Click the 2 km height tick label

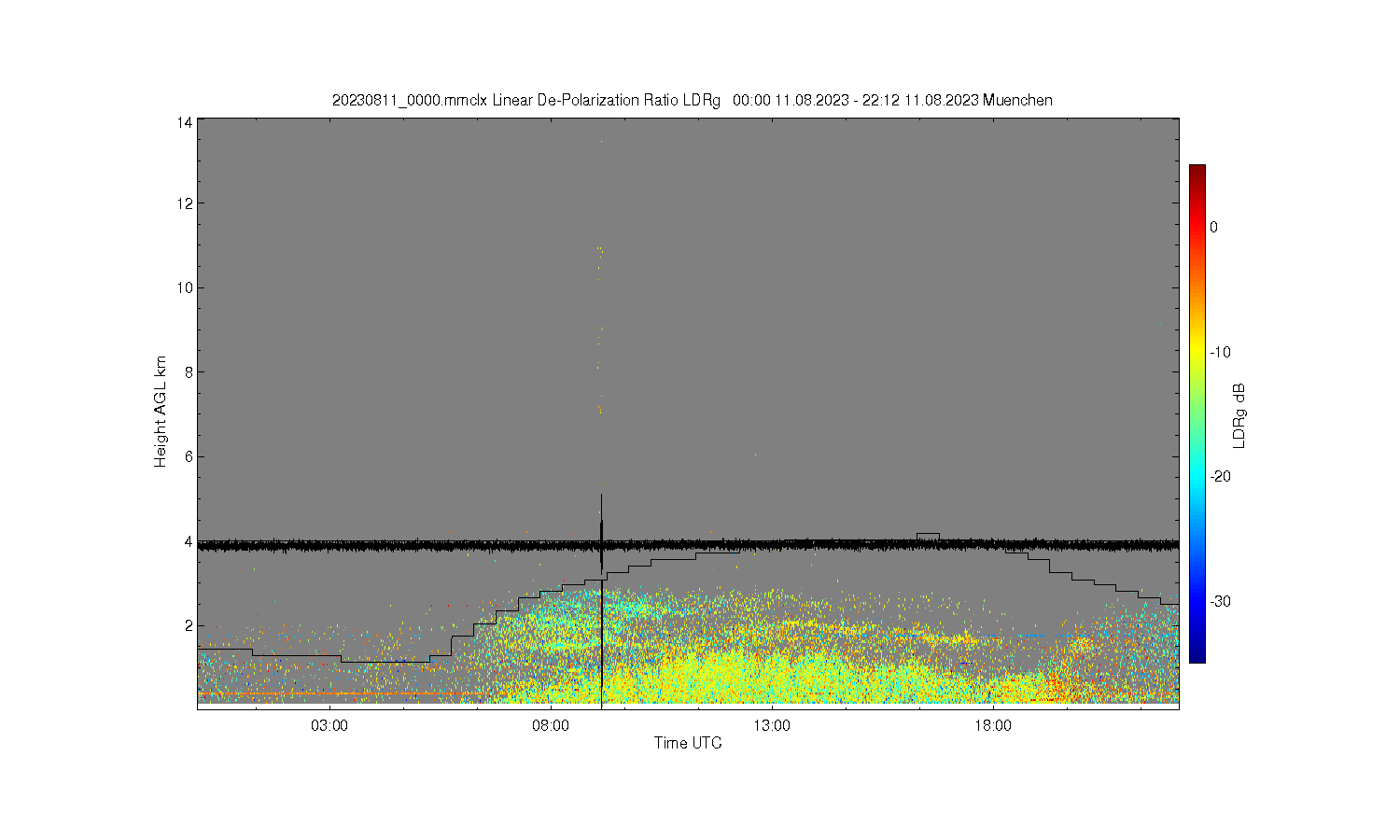[x=189, y=625]
